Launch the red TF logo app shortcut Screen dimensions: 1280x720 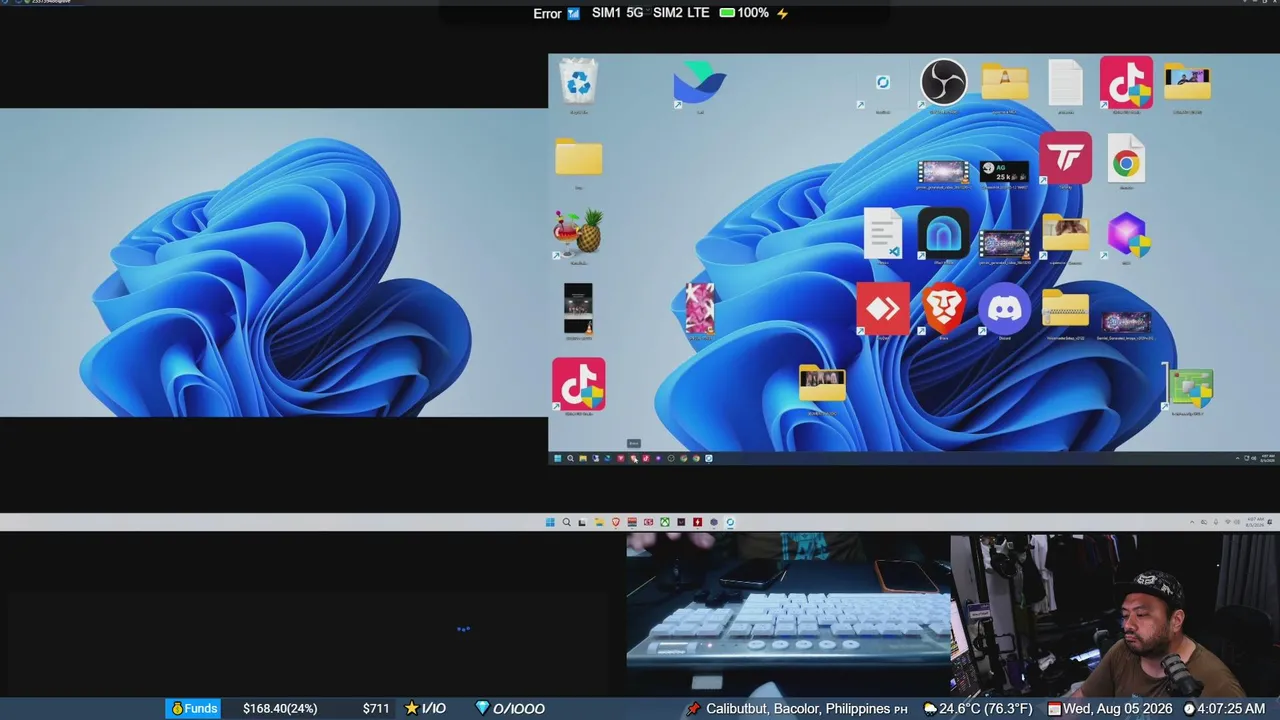[x=1065, y=158]
